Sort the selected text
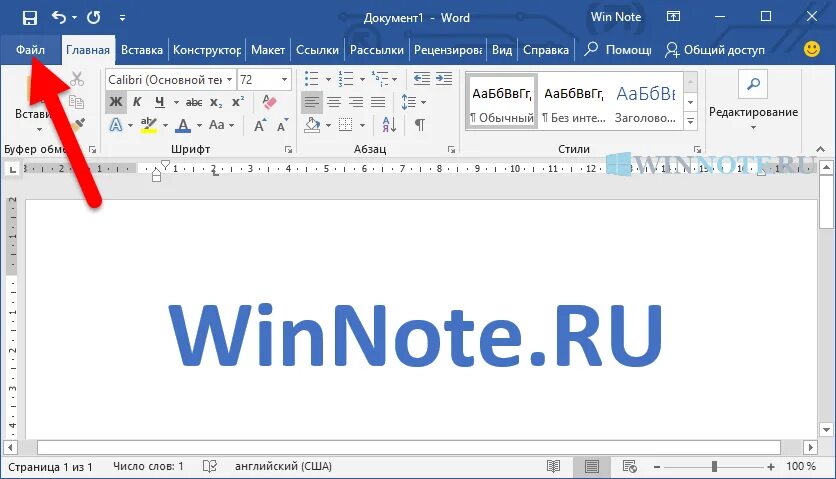This screenshot has height=479, width=836. [389, 125]
